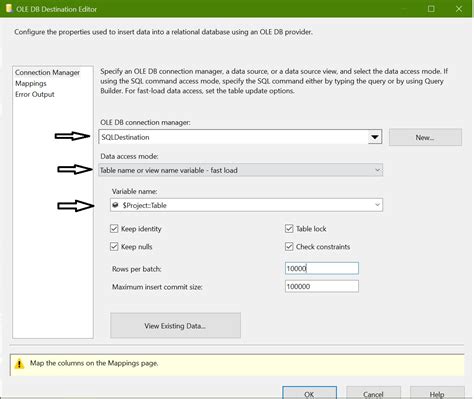
Task: Click the 'OLE DB connection manager:' label
Action: pyautogui.click(x=145, y=122)
